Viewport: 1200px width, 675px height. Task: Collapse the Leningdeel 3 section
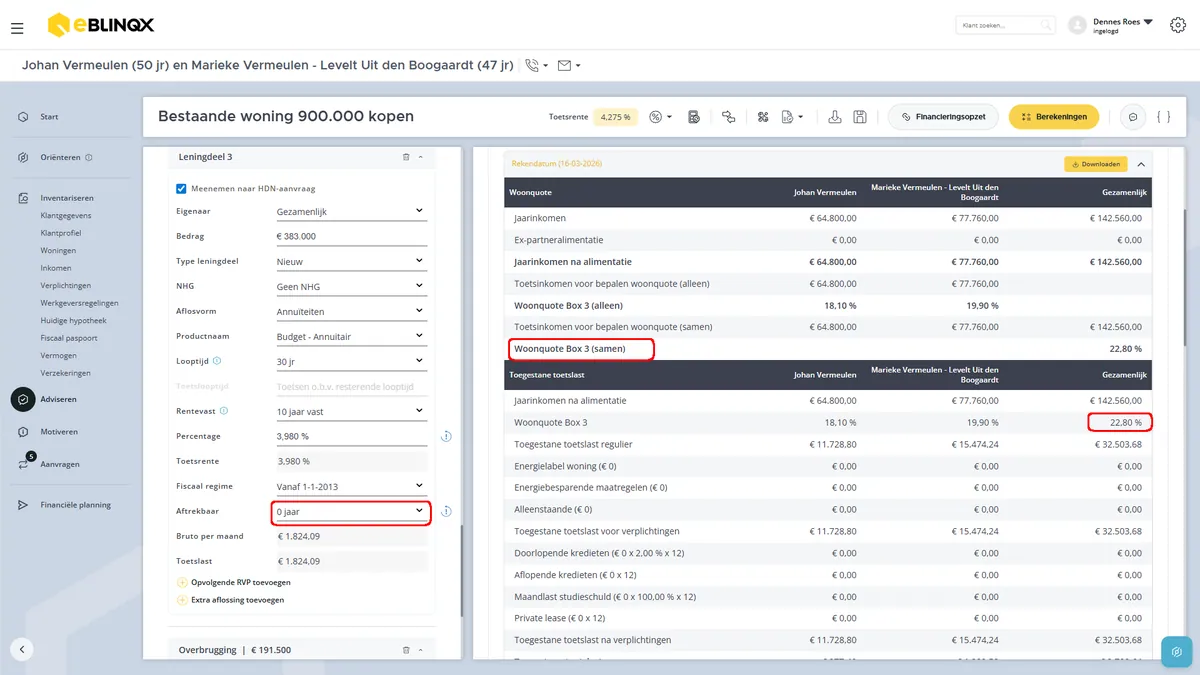(x=421, y=157)
